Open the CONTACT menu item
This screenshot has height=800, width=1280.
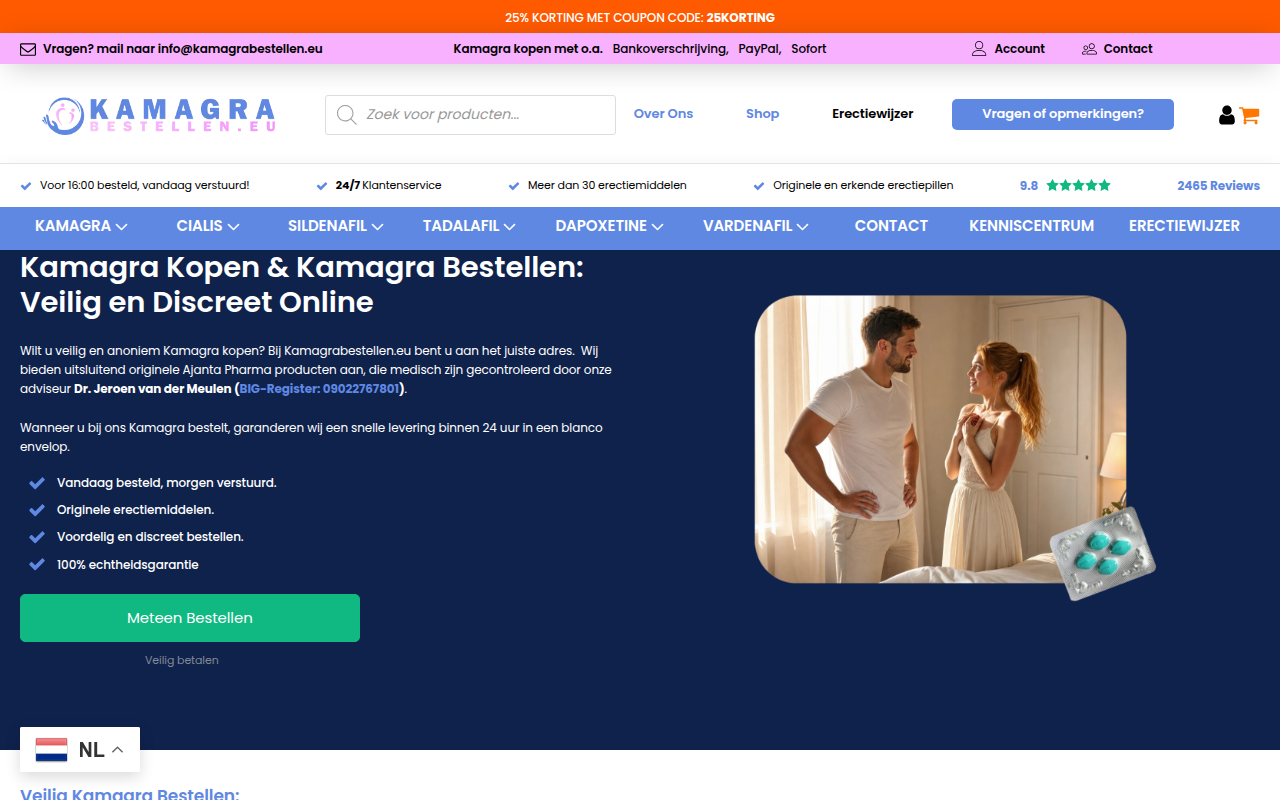(x=891, y=226)
